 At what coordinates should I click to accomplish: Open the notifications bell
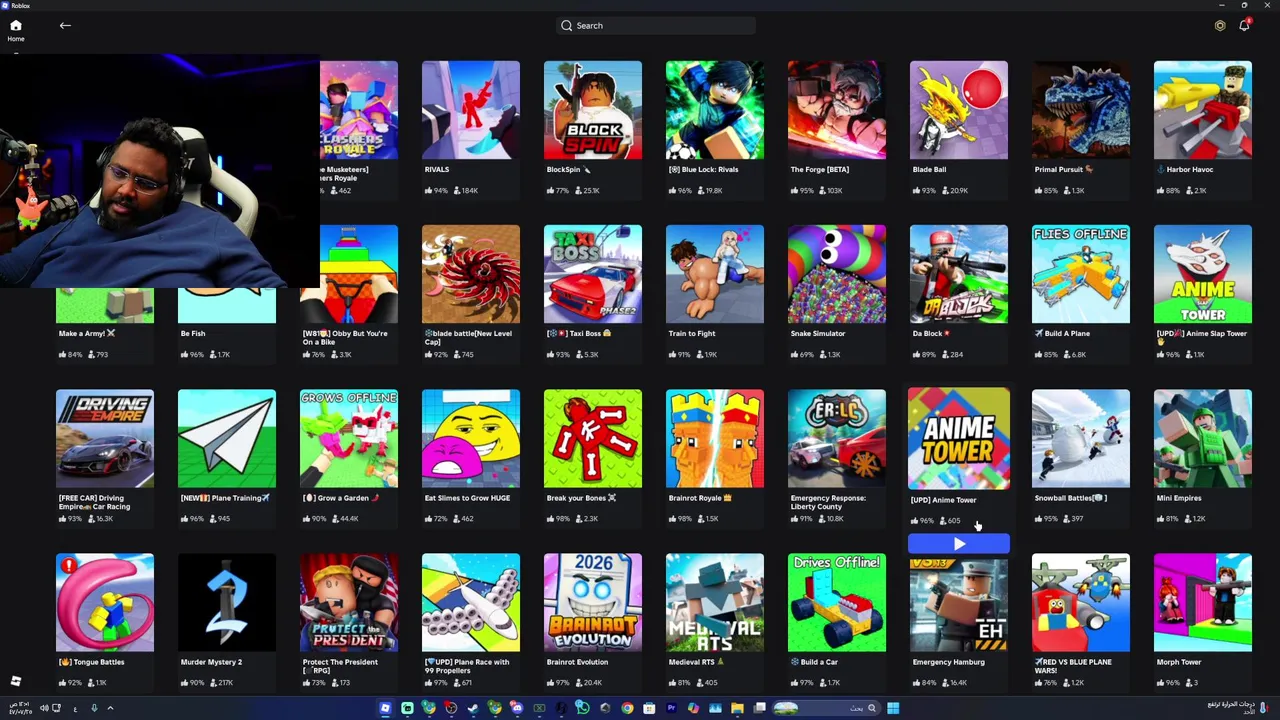pos(1244,25)
